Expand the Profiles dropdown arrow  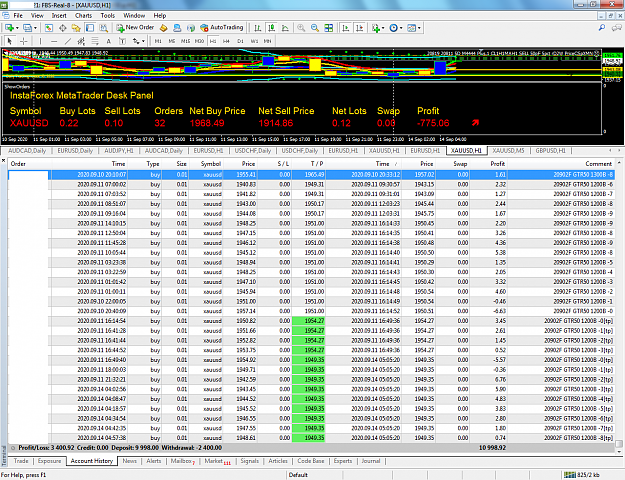coord(35,28)
